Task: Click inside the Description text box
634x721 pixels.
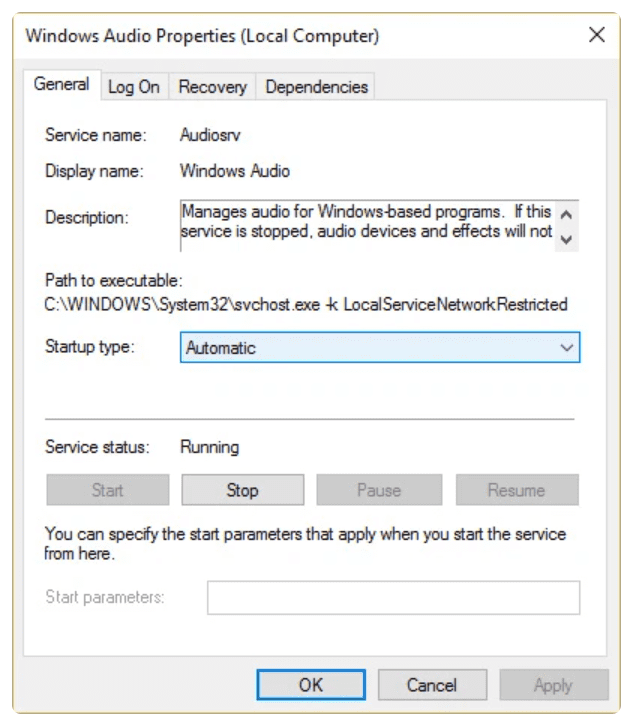Action: point(366,222)
